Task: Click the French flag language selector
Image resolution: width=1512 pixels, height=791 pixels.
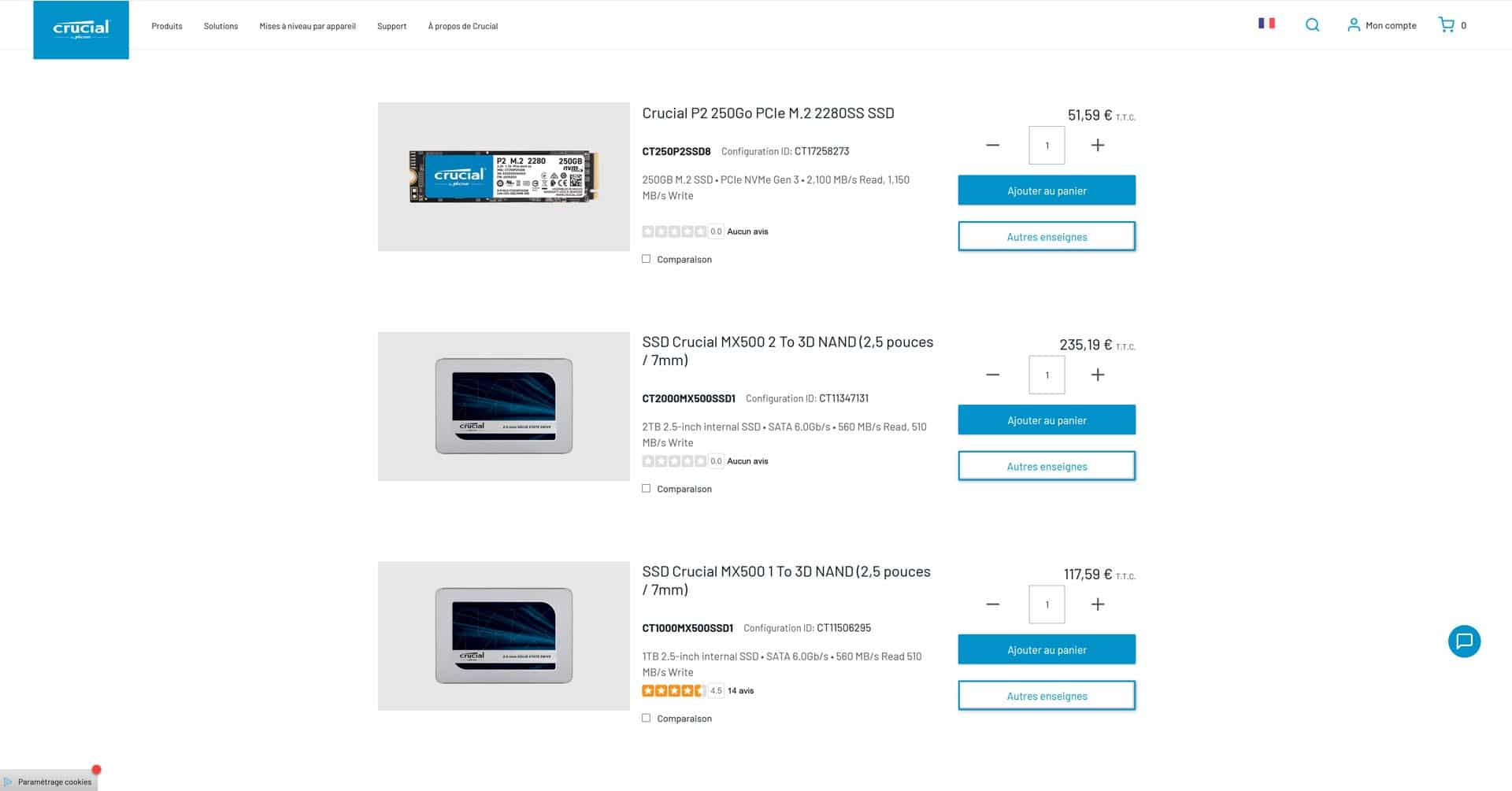Action: (1266, 24)
